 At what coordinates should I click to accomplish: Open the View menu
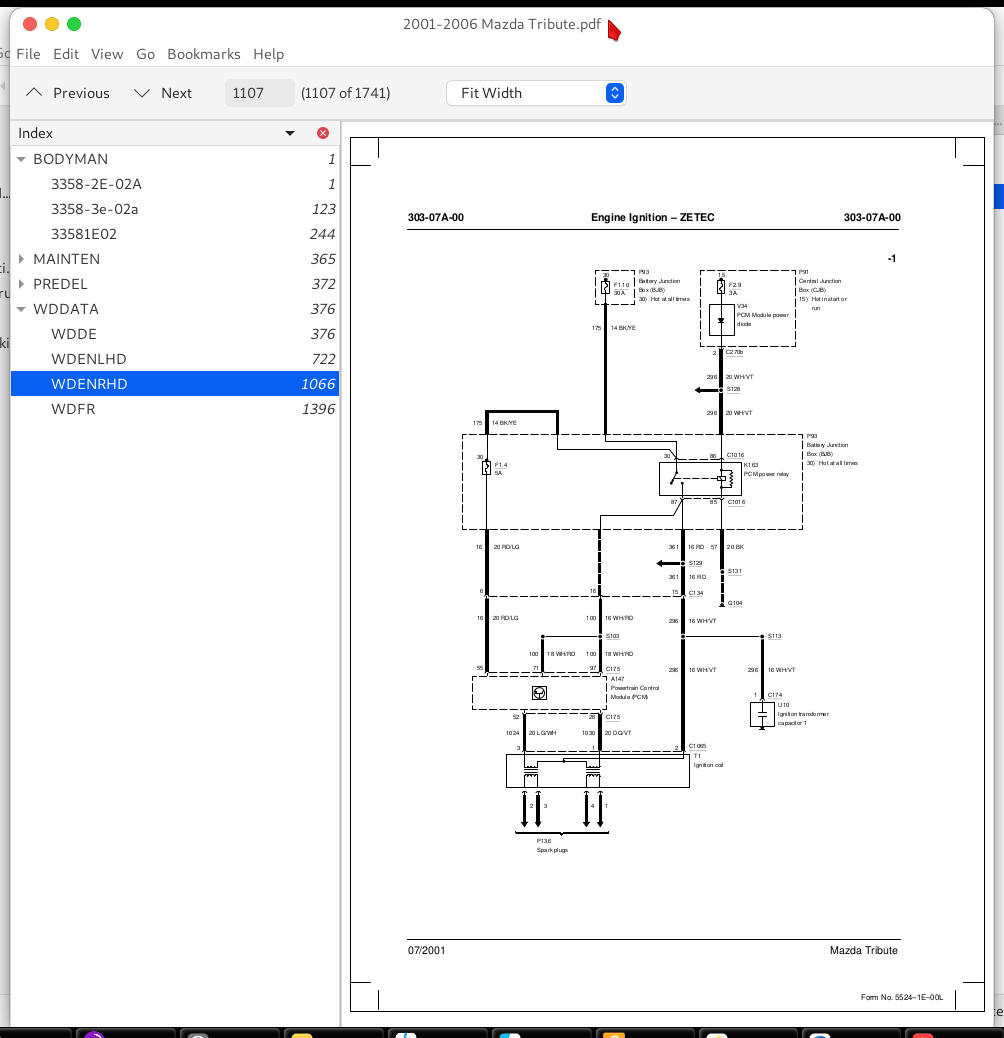107,54
